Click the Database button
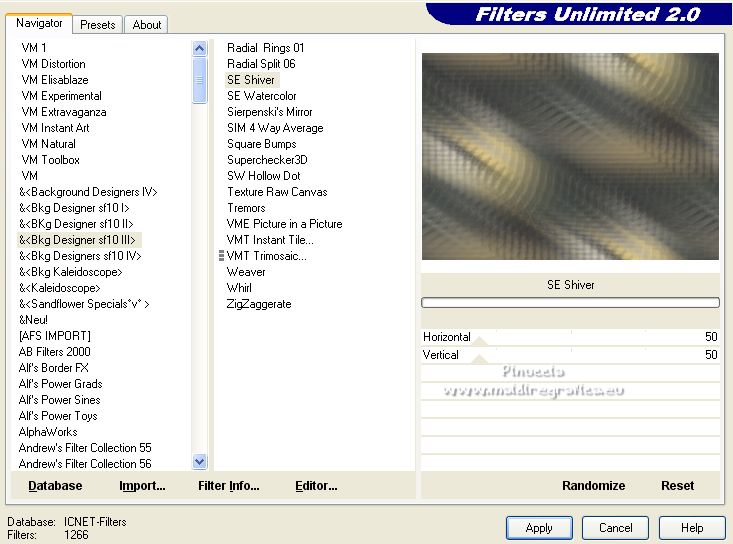Viewport: 733px width, 544px height. [55, 486]
